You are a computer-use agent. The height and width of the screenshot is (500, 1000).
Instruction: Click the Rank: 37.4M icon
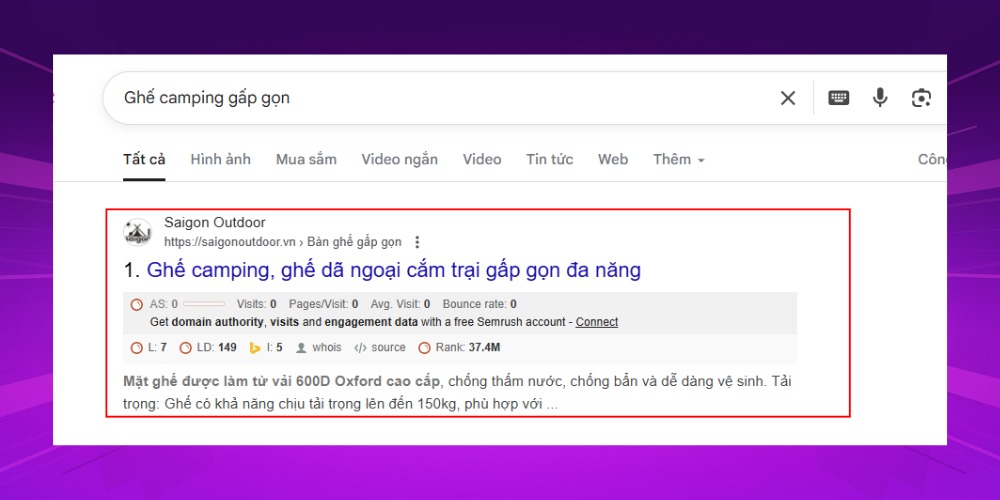424,348
